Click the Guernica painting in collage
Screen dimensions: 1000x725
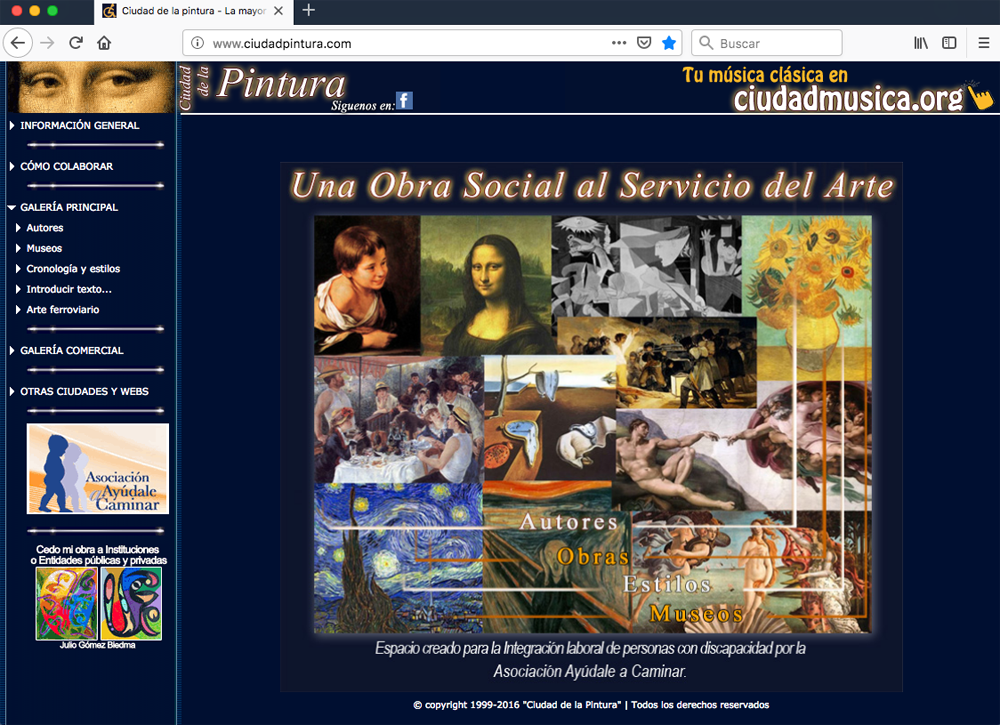647,265
